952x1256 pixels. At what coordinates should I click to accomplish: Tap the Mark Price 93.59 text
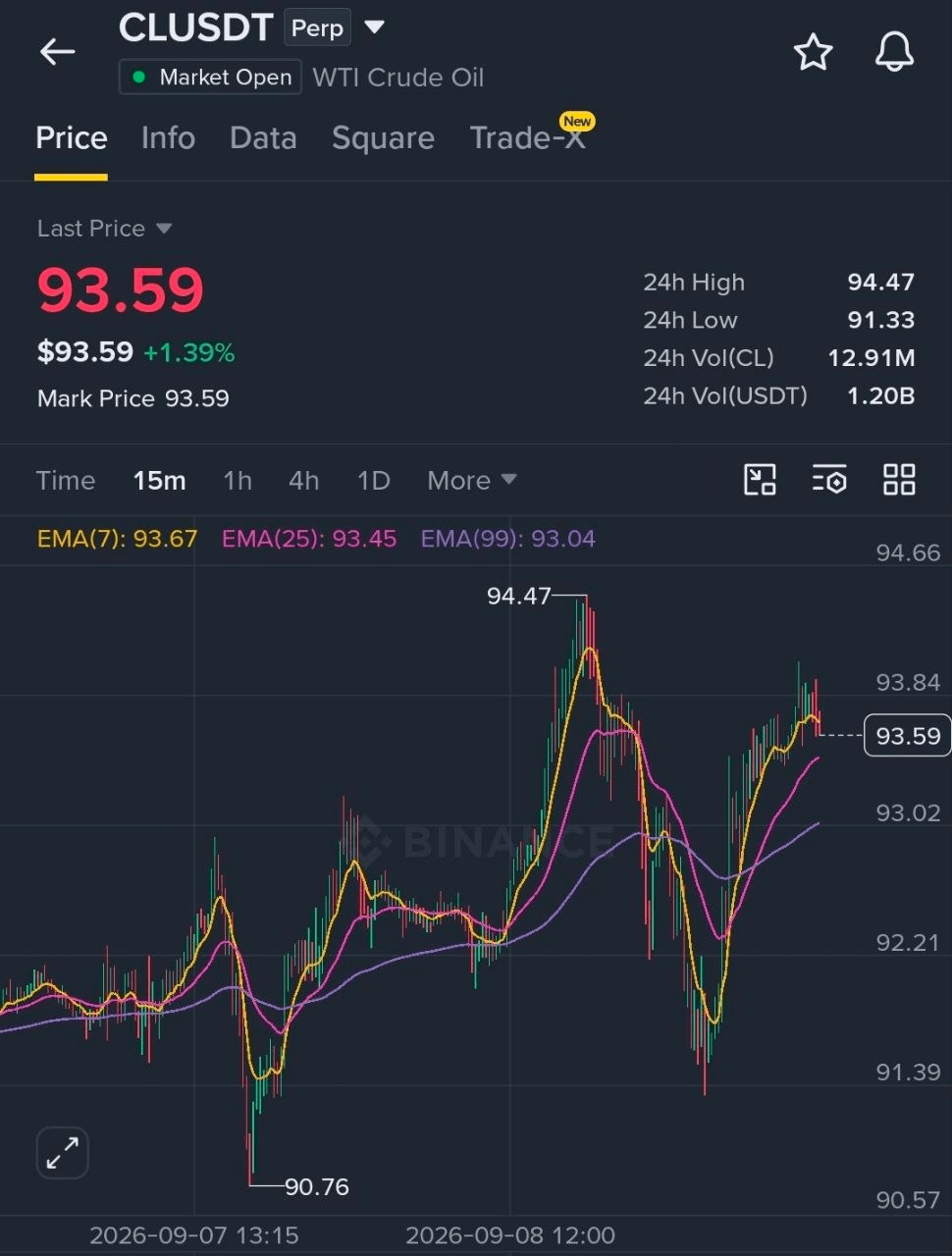click(x=133, y=398)
